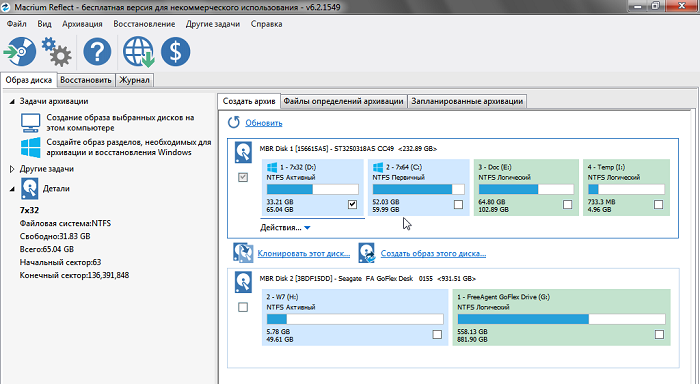
Task: Click the Windows logo icon in the backup tasks
Action: [x=30, y=147]
